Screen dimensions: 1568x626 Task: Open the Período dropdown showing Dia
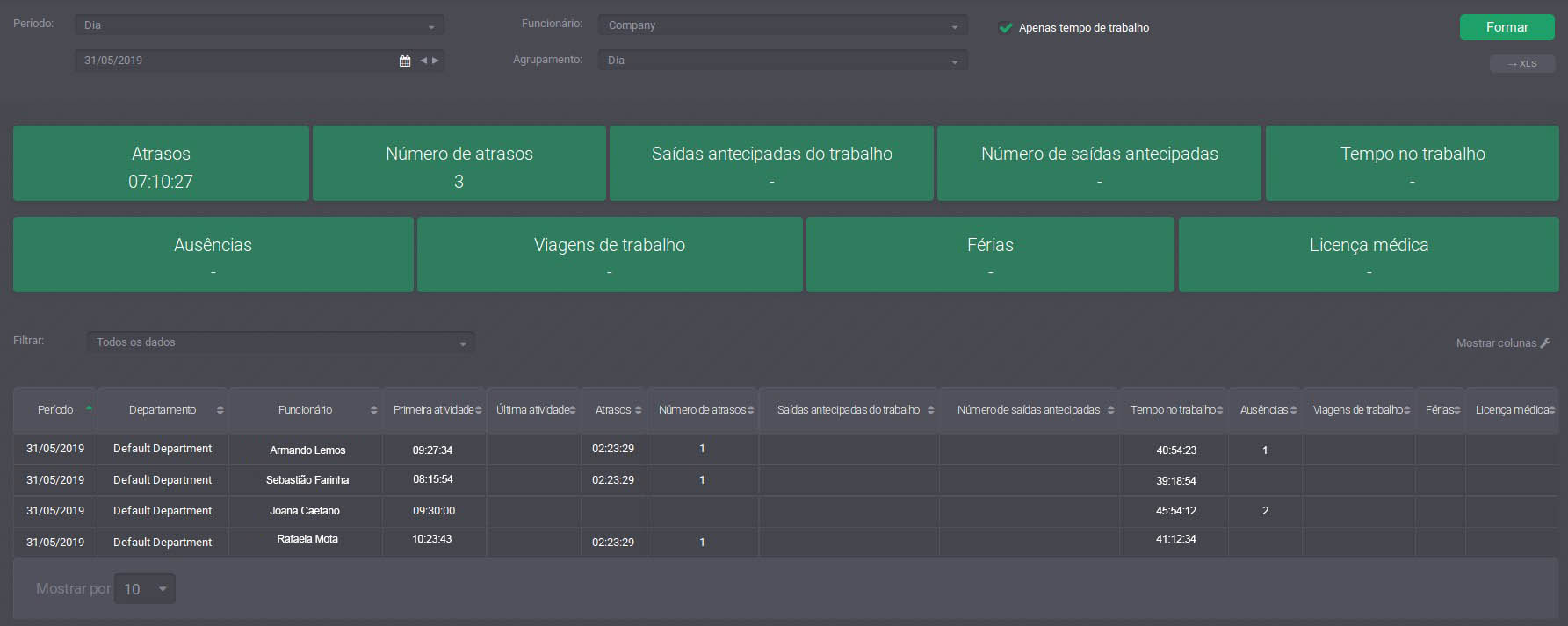(x=259, y=25)
